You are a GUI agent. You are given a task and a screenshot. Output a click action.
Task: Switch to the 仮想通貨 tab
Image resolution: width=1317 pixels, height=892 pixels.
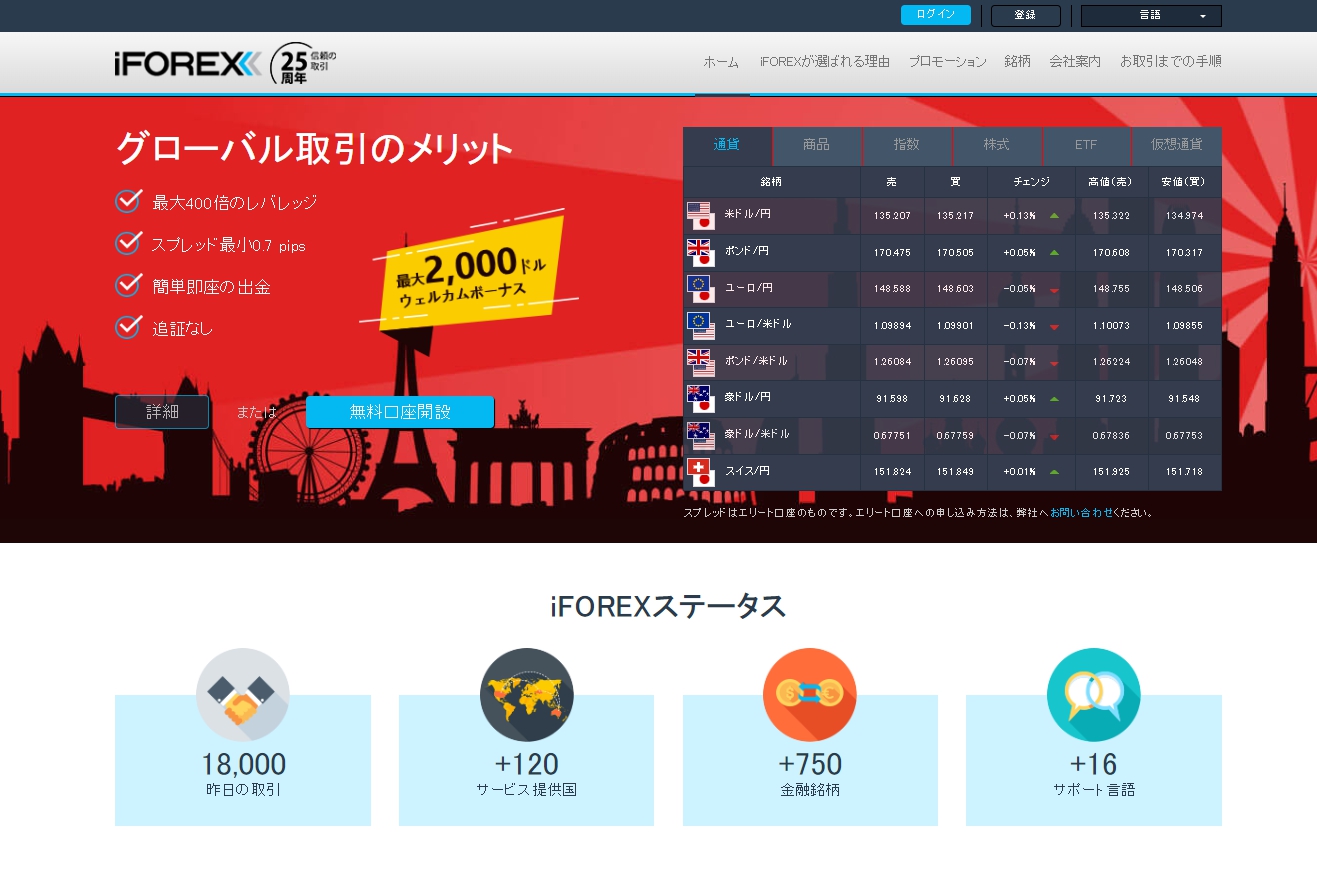click(x=1176, y=145)
